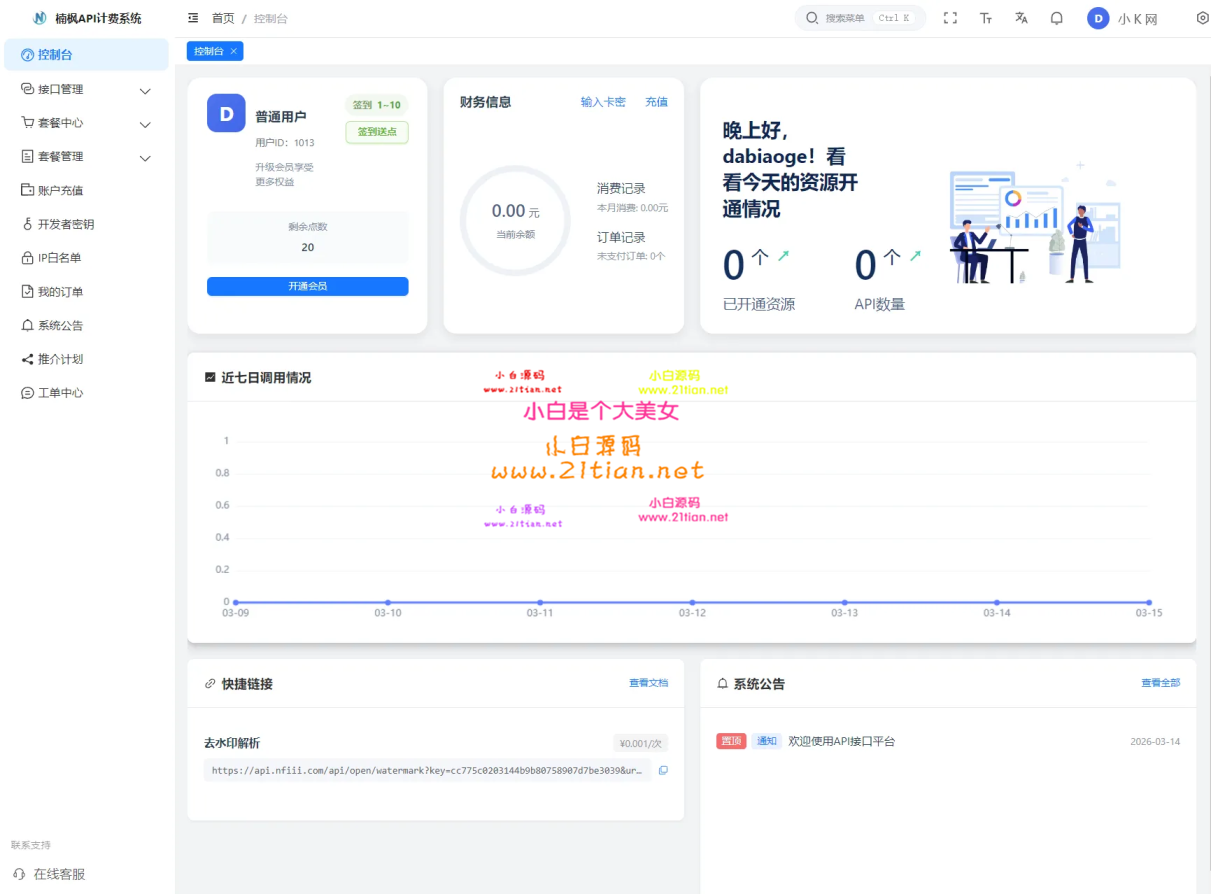1211x894 pixels.
Task: Open the 开发者密钥 menu item
Action: tap(65, 224)
